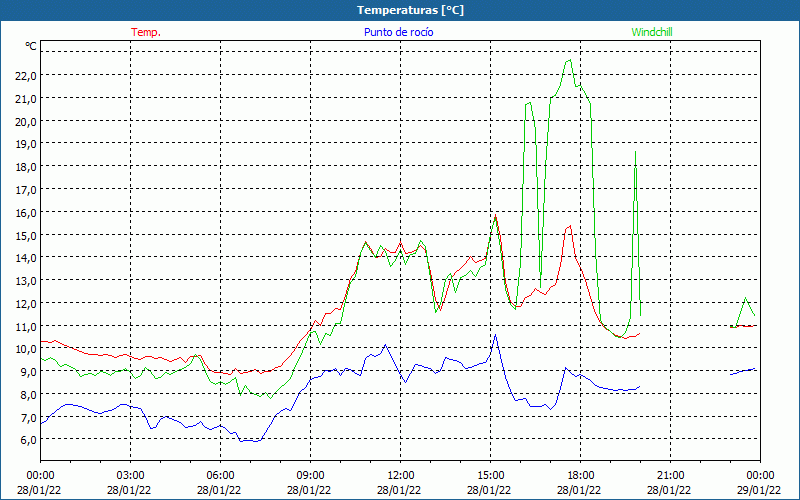800x500 pixels.
Task: Click the 06:00 time axis label
Action: point(220,476)
